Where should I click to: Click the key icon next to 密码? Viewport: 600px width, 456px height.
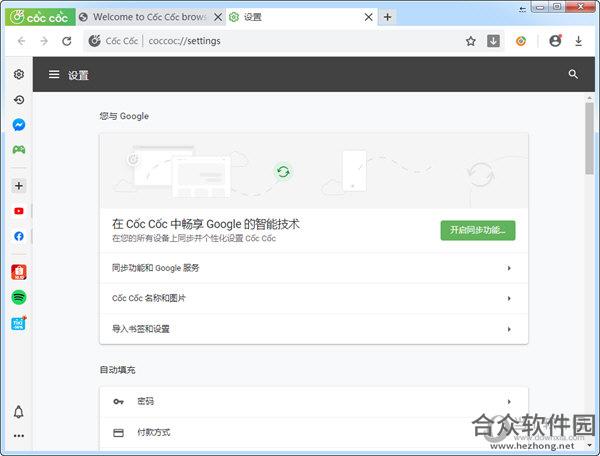click(x=118, y=402)
